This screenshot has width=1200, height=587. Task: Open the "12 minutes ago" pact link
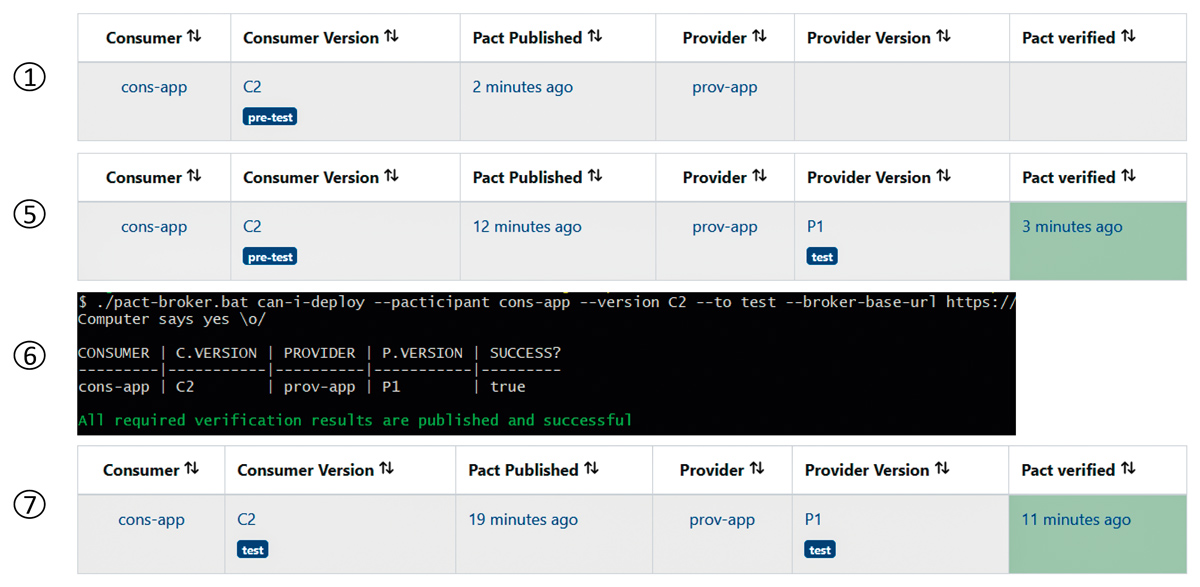click(x=526, y=227)
